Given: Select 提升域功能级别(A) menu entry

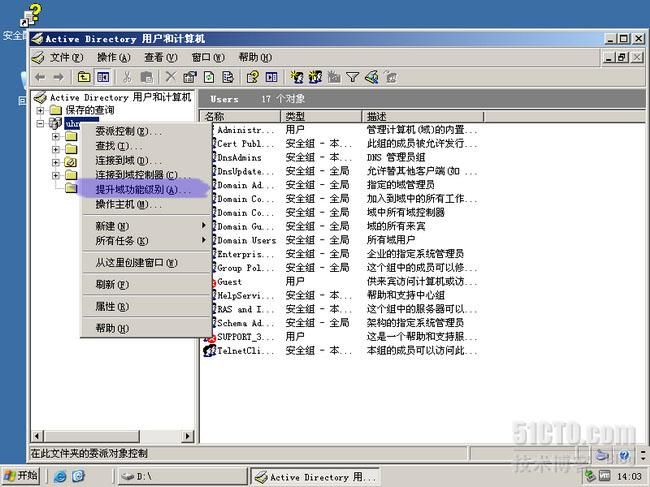Looking at the screenshot, I should (145, 189).
